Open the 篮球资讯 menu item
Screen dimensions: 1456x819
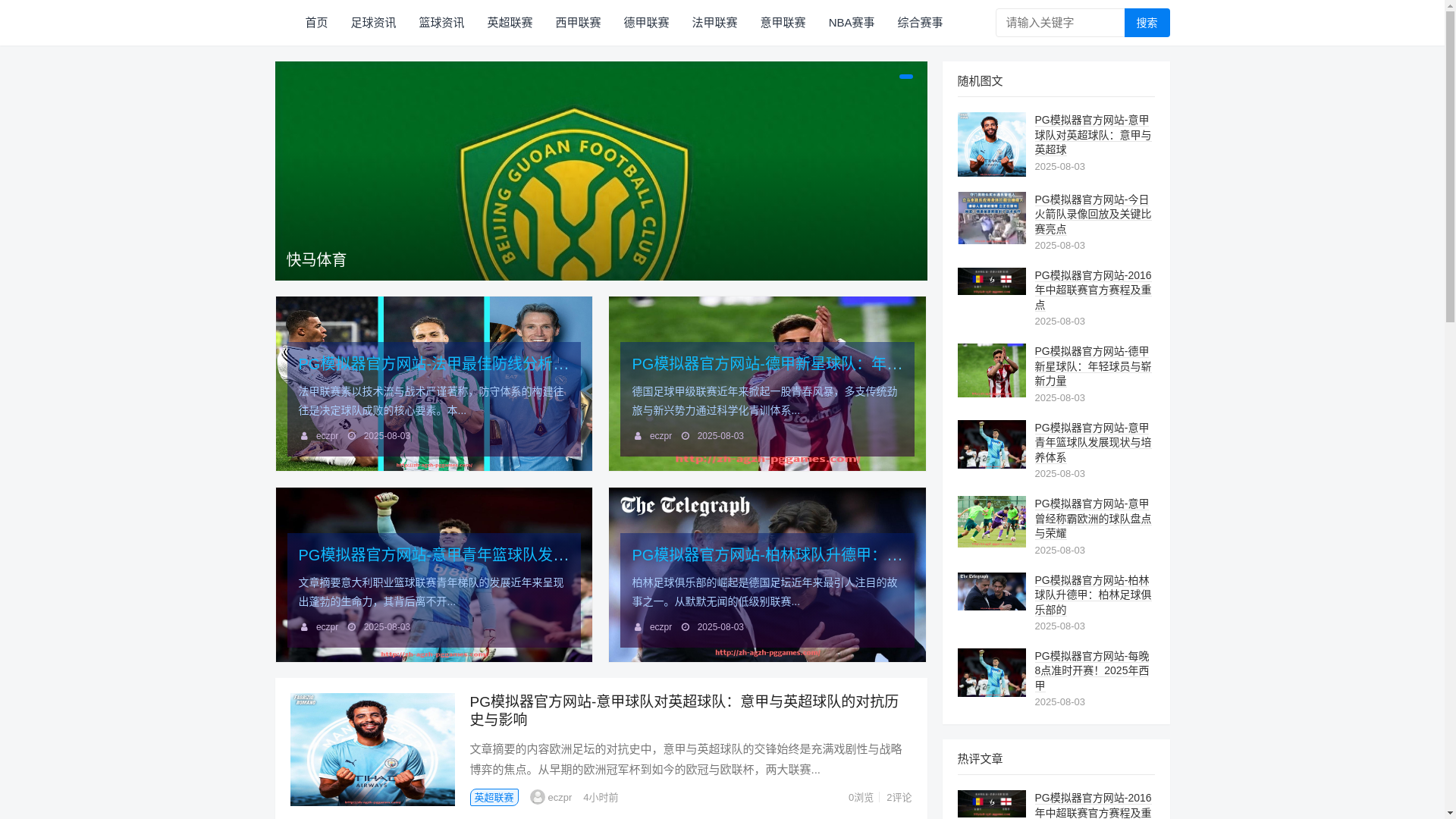(x=441, y=23)
